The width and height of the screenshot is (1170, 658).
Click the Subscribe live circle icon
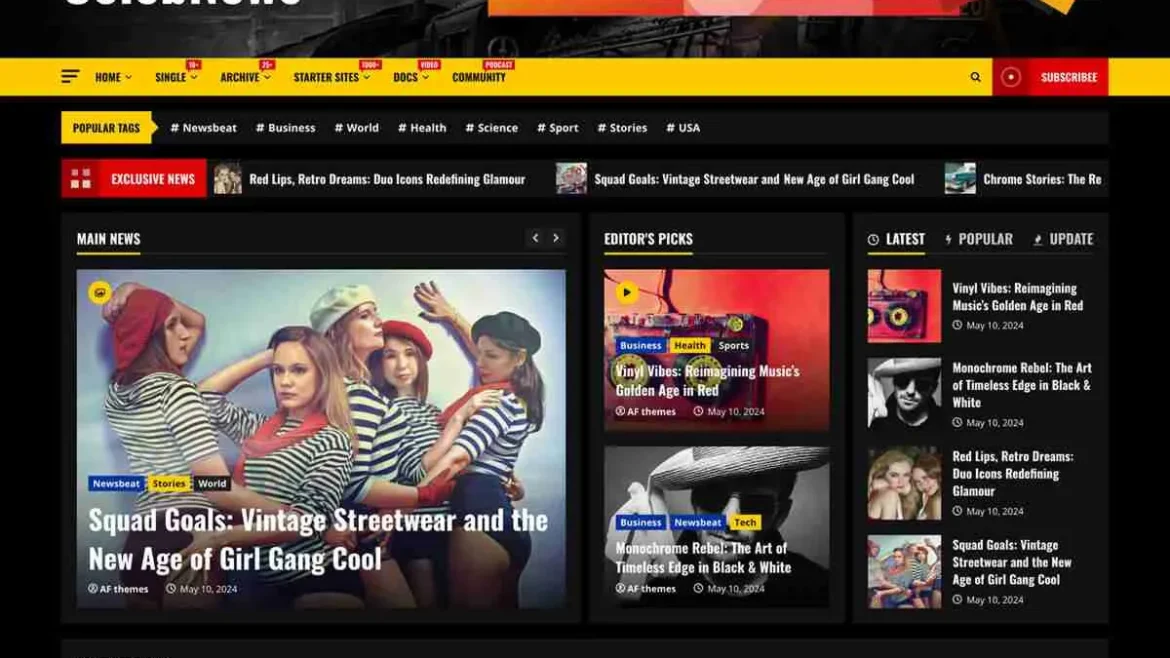tap(1011, 77)
